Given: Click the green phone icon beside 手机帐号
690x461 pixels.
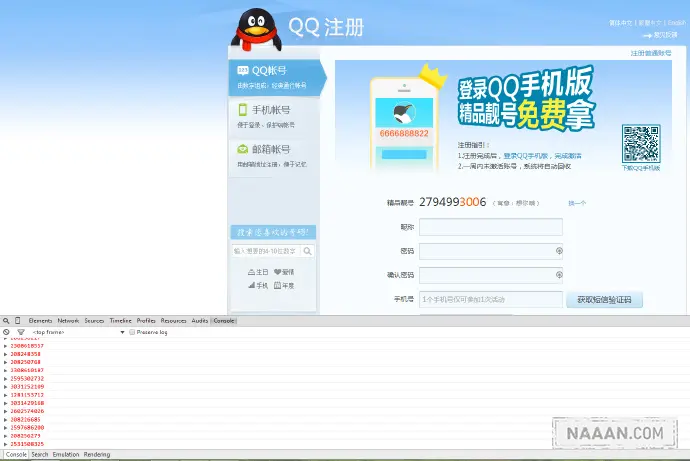Looking at the screenshot, I should coord(242,109).
